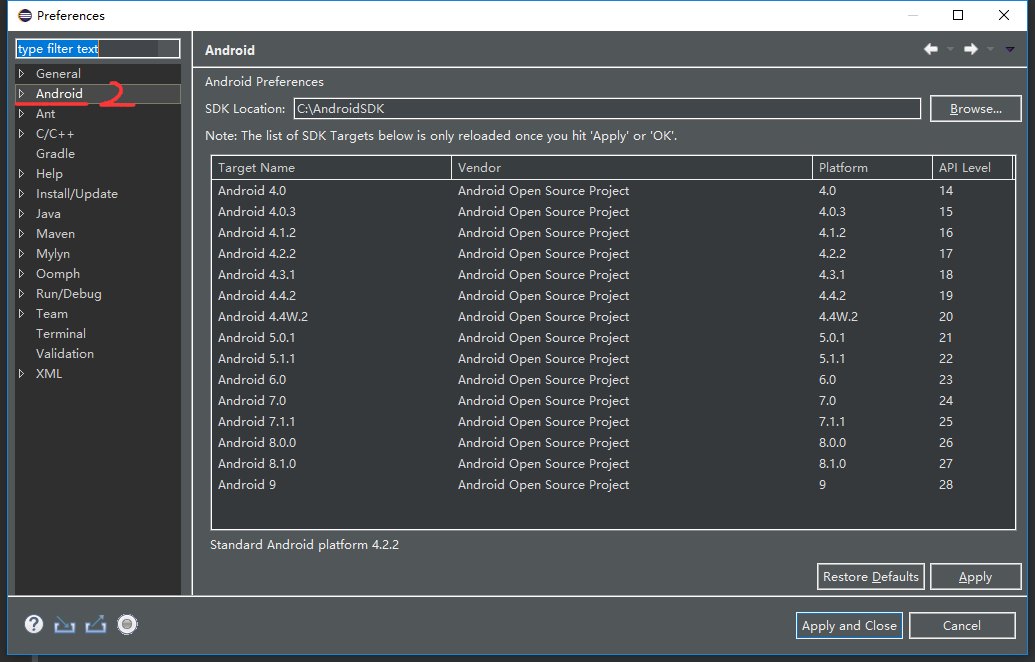Expand the Run/Debug category
The height and width of the screenshot is (662, 1035).
pos(22,293)
